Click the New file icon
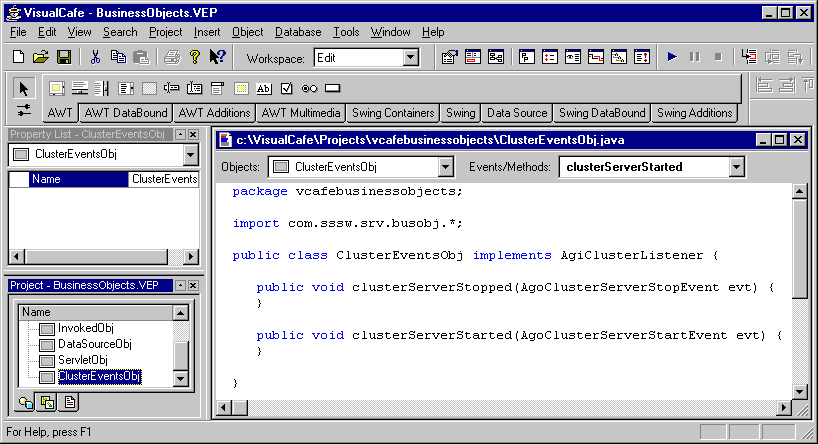Viewport: 818px width, 444px height. click(18, 57)
